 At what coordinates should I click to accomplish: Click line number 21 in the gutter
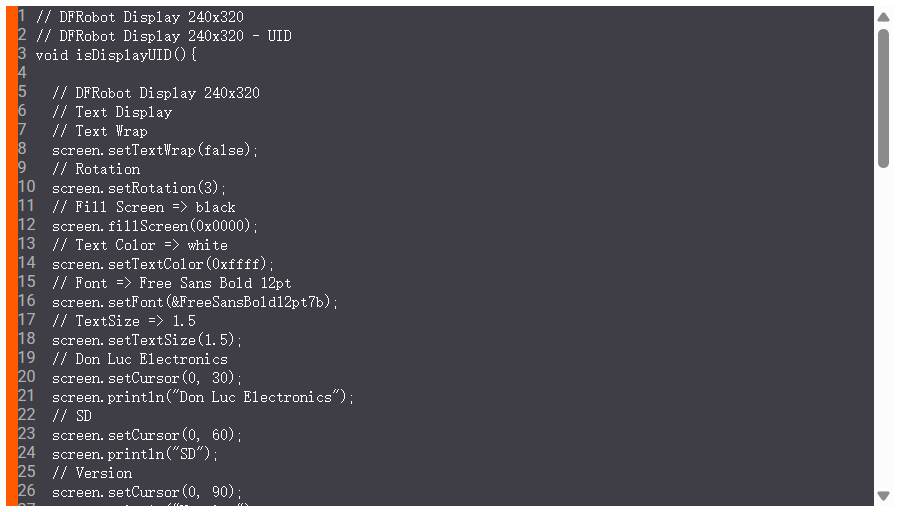[26, 396]
